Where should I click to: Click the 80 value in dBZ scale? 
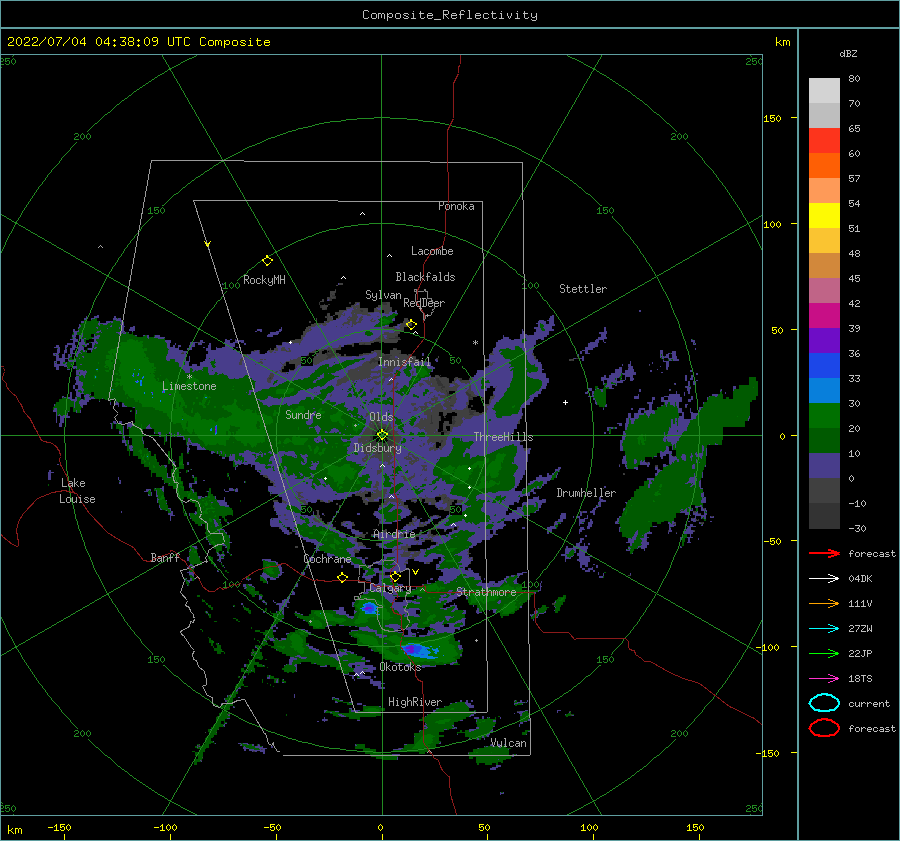pos(855,79)
